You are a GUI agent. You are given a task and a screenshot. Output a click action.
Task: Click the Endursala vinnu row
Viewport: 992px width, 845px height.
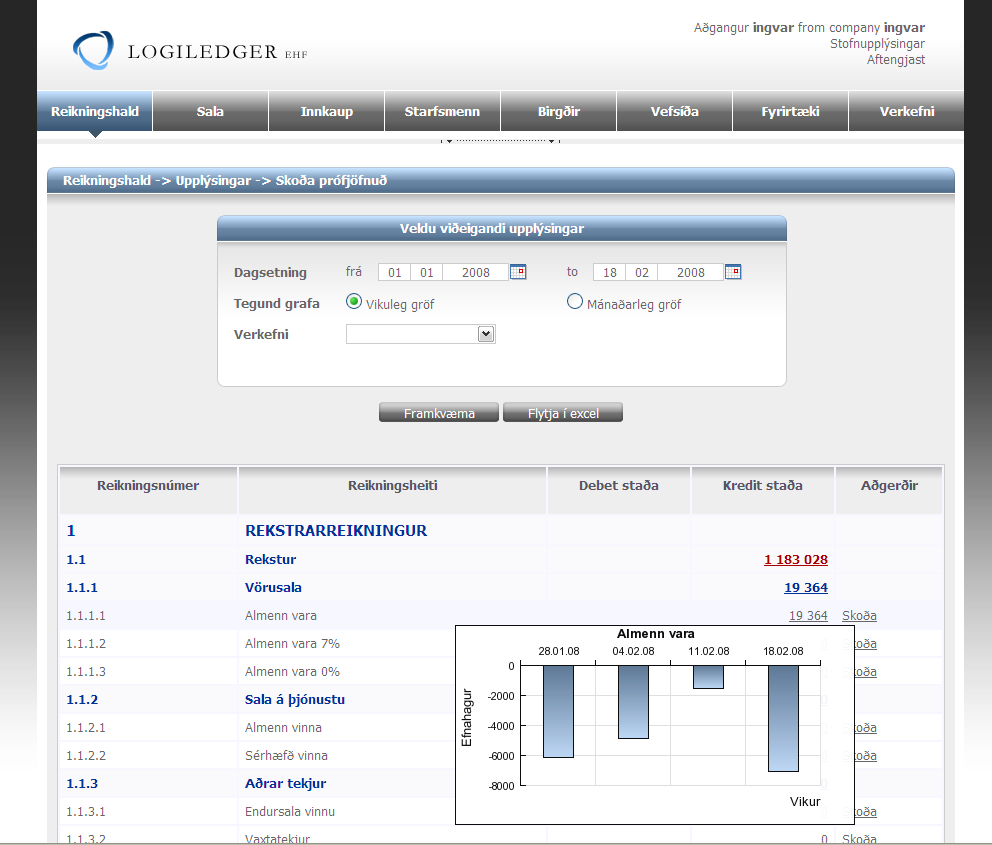(290, 811)
